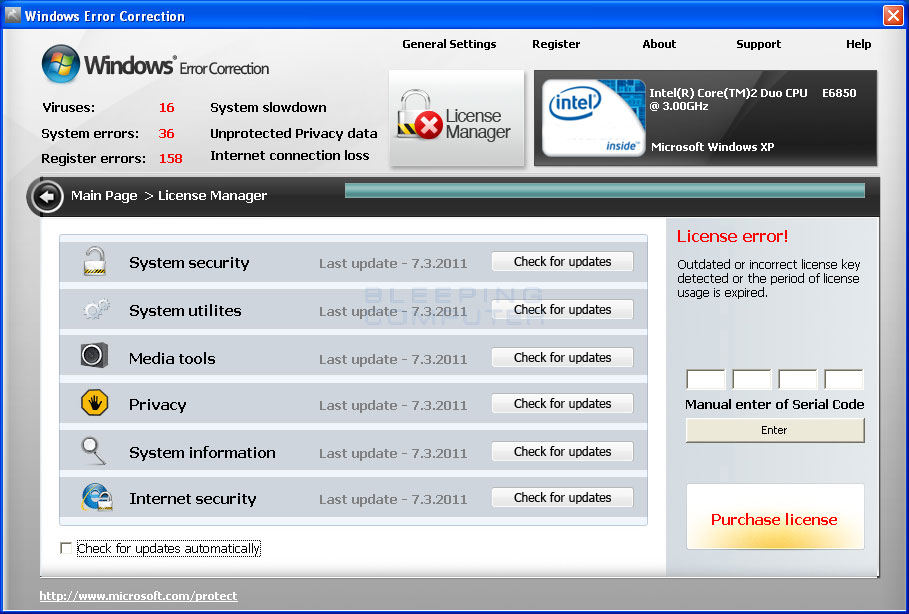Click the Internet security globe icon
Image resolution: width=909 pixels, height=614 pixels.
(x=97, y=497)
